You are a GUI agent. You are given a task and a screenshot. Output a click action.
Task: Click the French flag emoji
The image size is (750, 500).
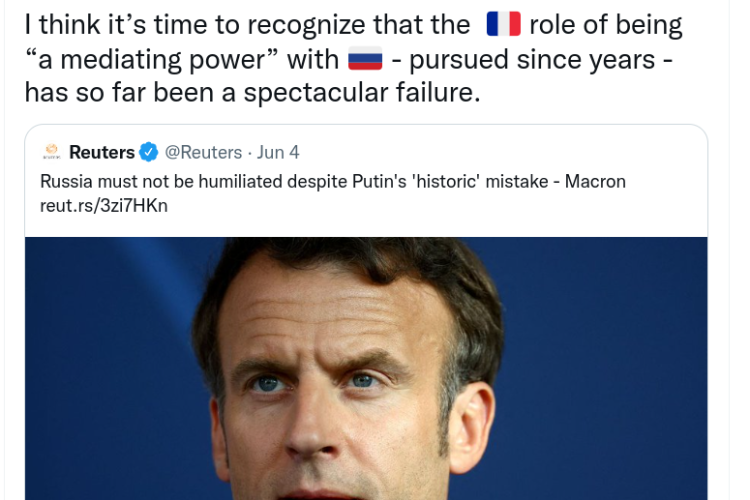[x=503, y=25]
